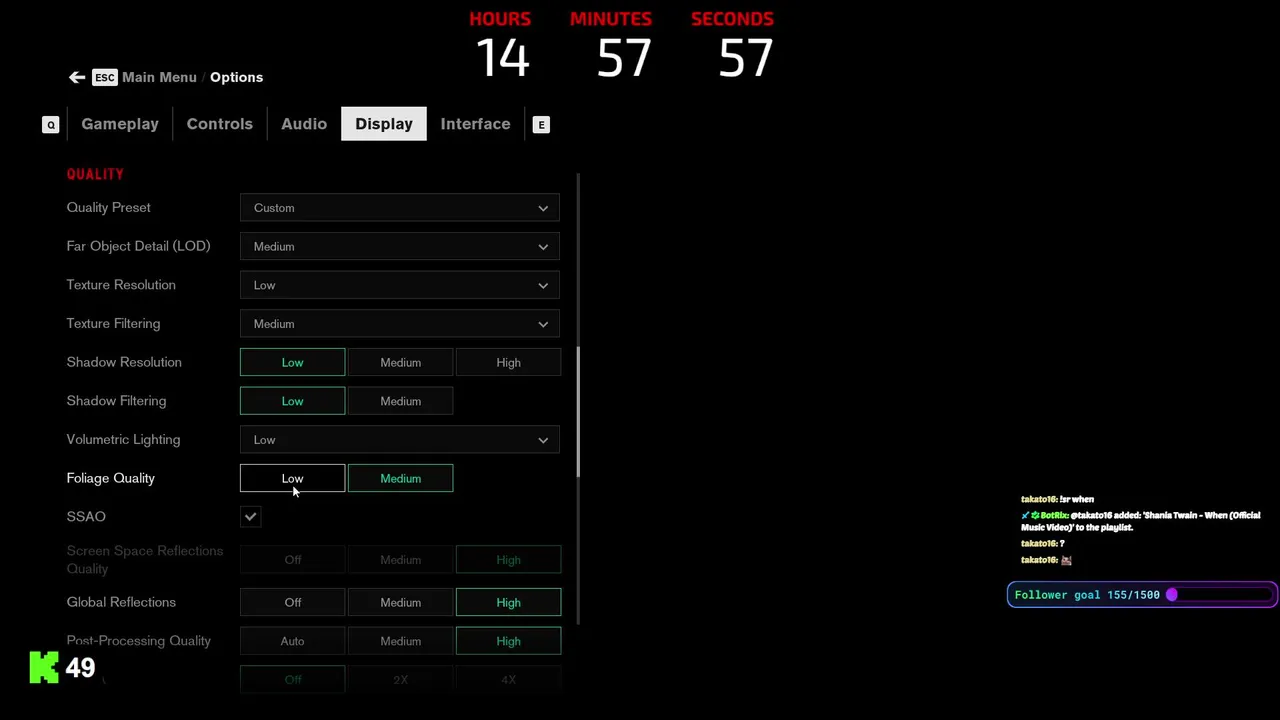Click the Global Reflections label
The width and height of the screenshot is (1280, 720).
(121, 602)
